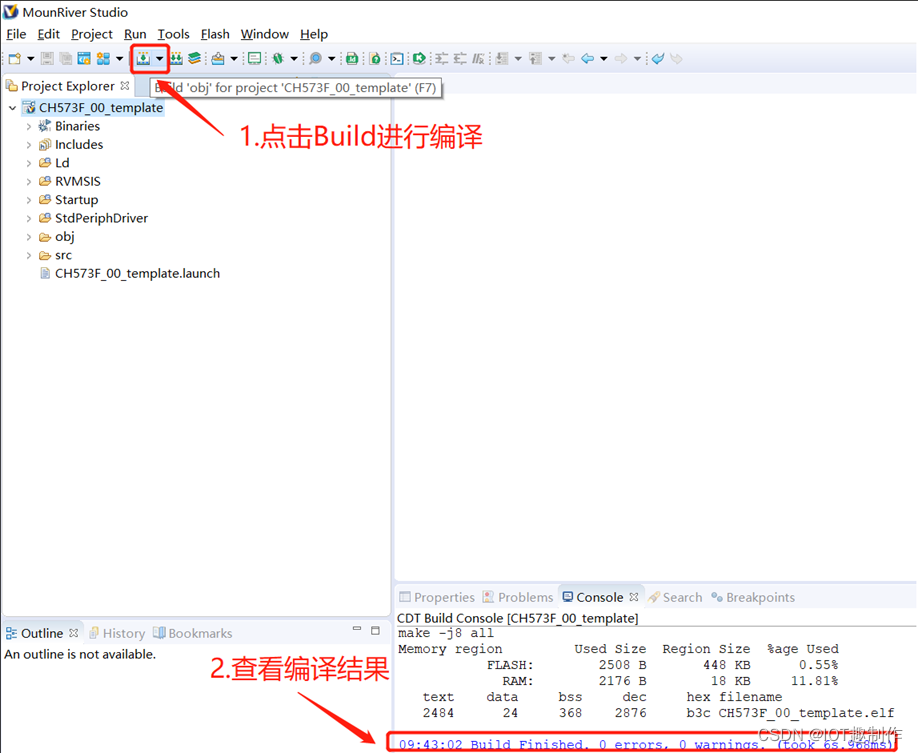Expand the Startup folder node
Image resolution: width=918 pixels, height=753 pixels.
coord(29,200)
